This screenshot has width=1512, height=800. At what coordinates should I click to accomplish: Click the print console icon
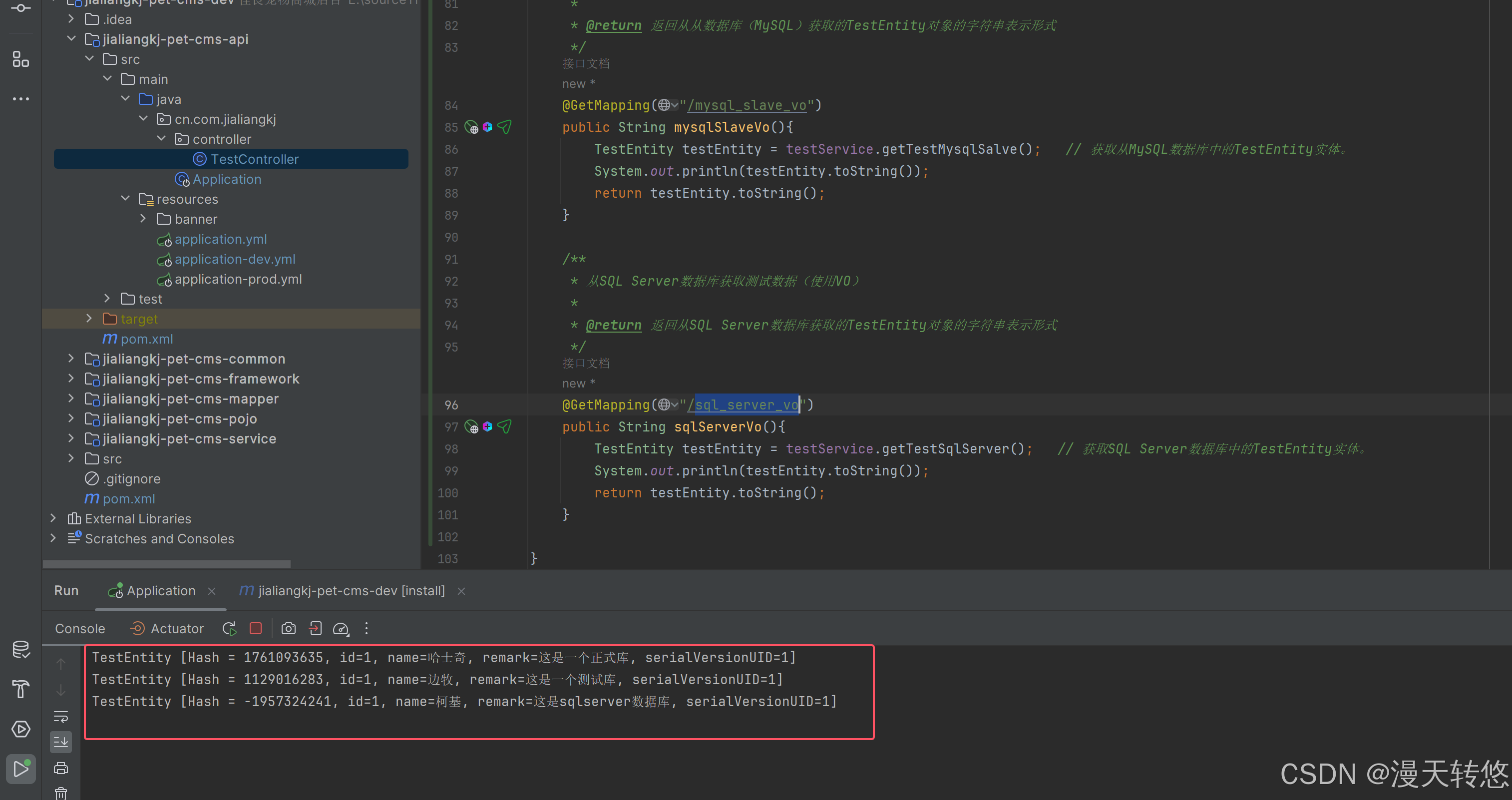61,768
